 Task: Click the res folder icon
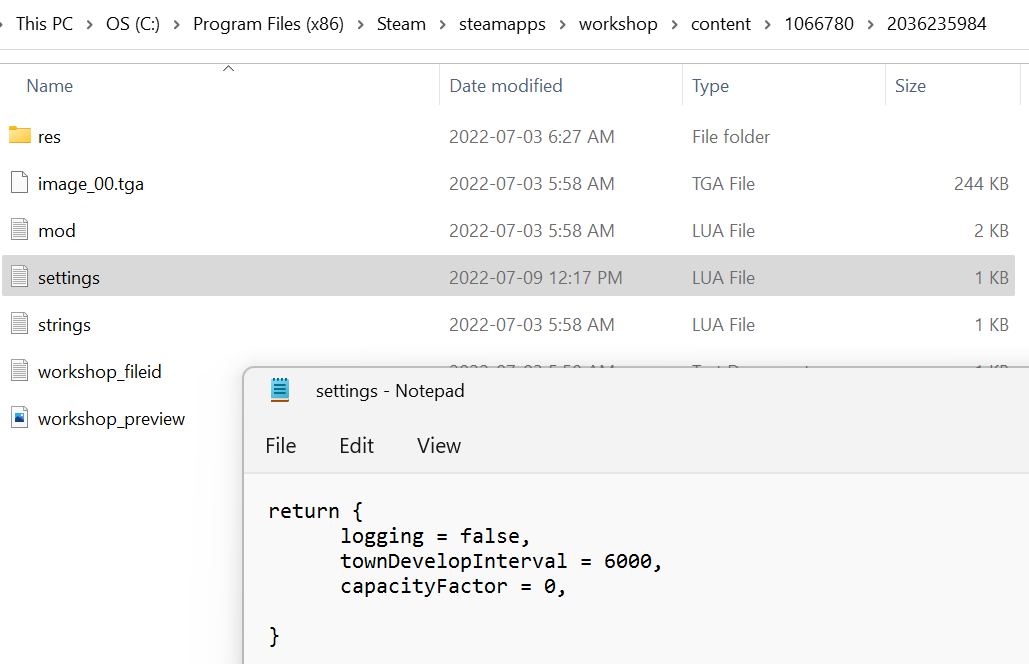tap(20, 135)
